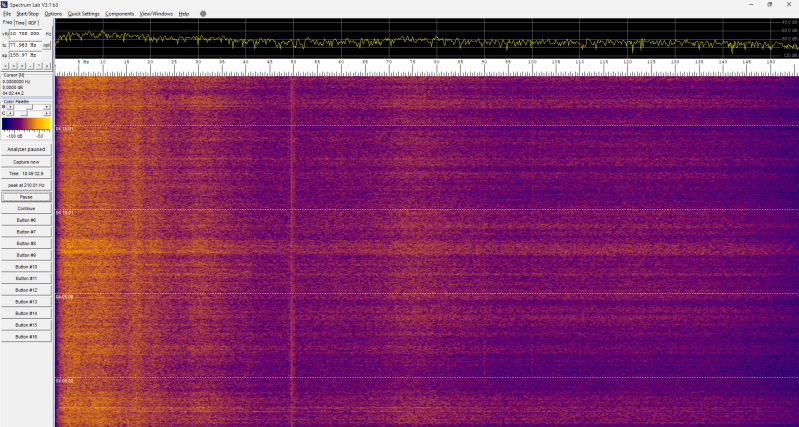This screenshot has height=427, width=799.
Task: Click Button #14
Action: [x=26, y=313]
